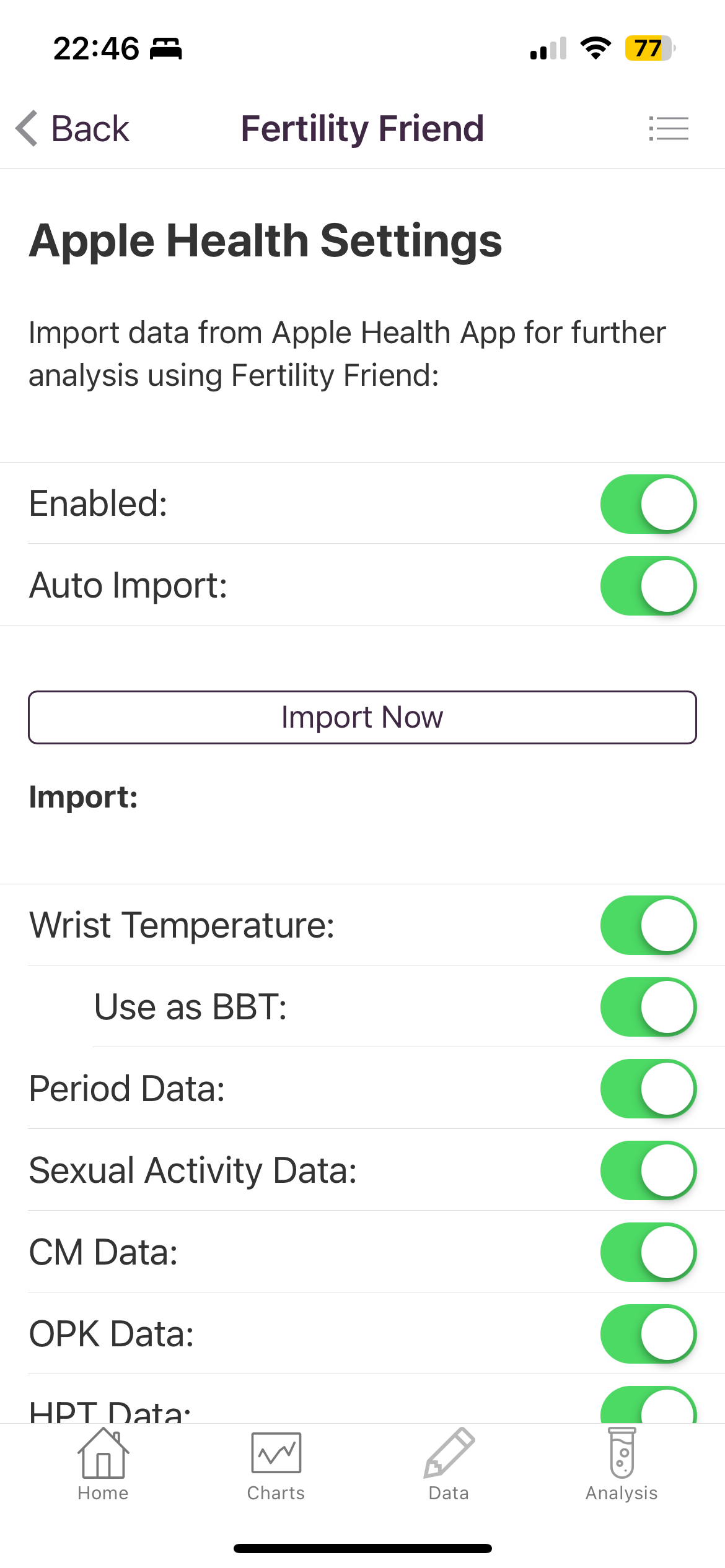Tap the Data pencil icon

pyautogui.click(x=449, y=1453)
